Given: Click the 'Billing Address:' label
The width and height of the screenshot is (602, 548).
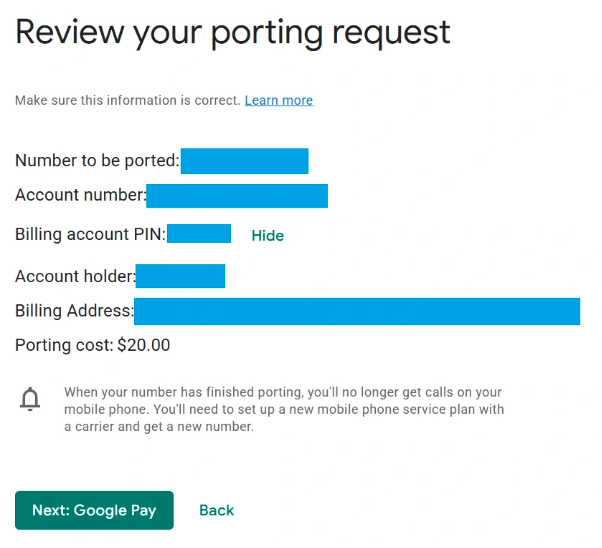Looking at the screenshot, I should pos(74,311).
